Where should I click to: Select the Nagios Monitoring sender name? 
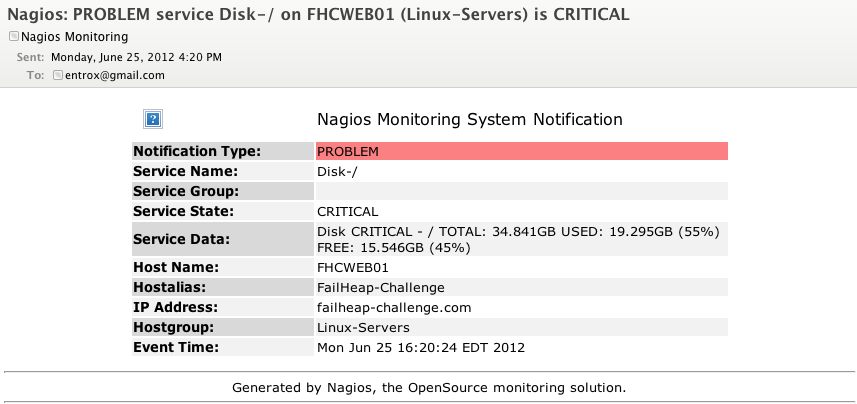(x=74, y=37)
